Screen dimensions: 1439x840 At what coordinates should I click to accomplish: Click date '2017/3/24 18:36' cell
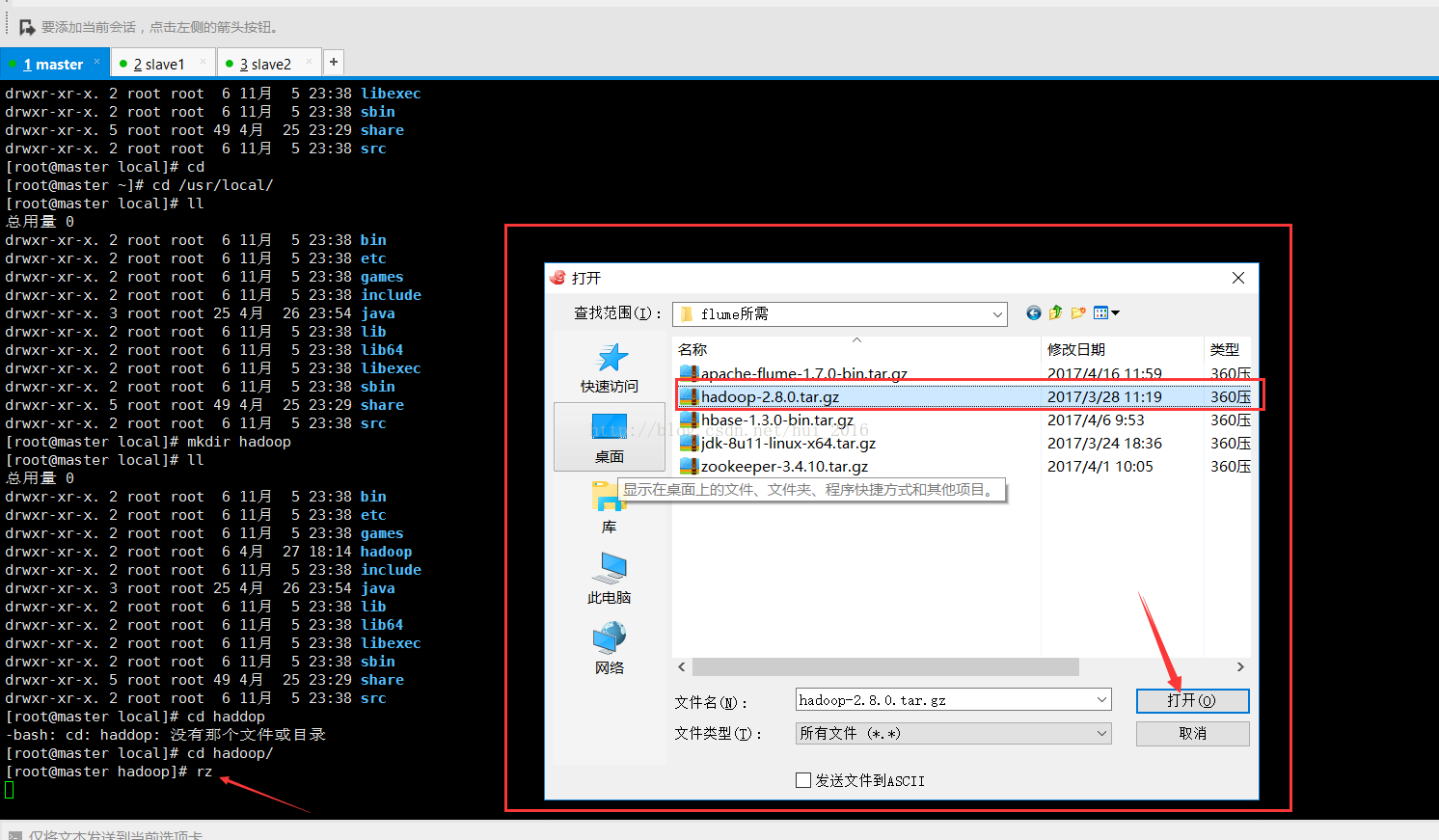tap(1104, 443)
